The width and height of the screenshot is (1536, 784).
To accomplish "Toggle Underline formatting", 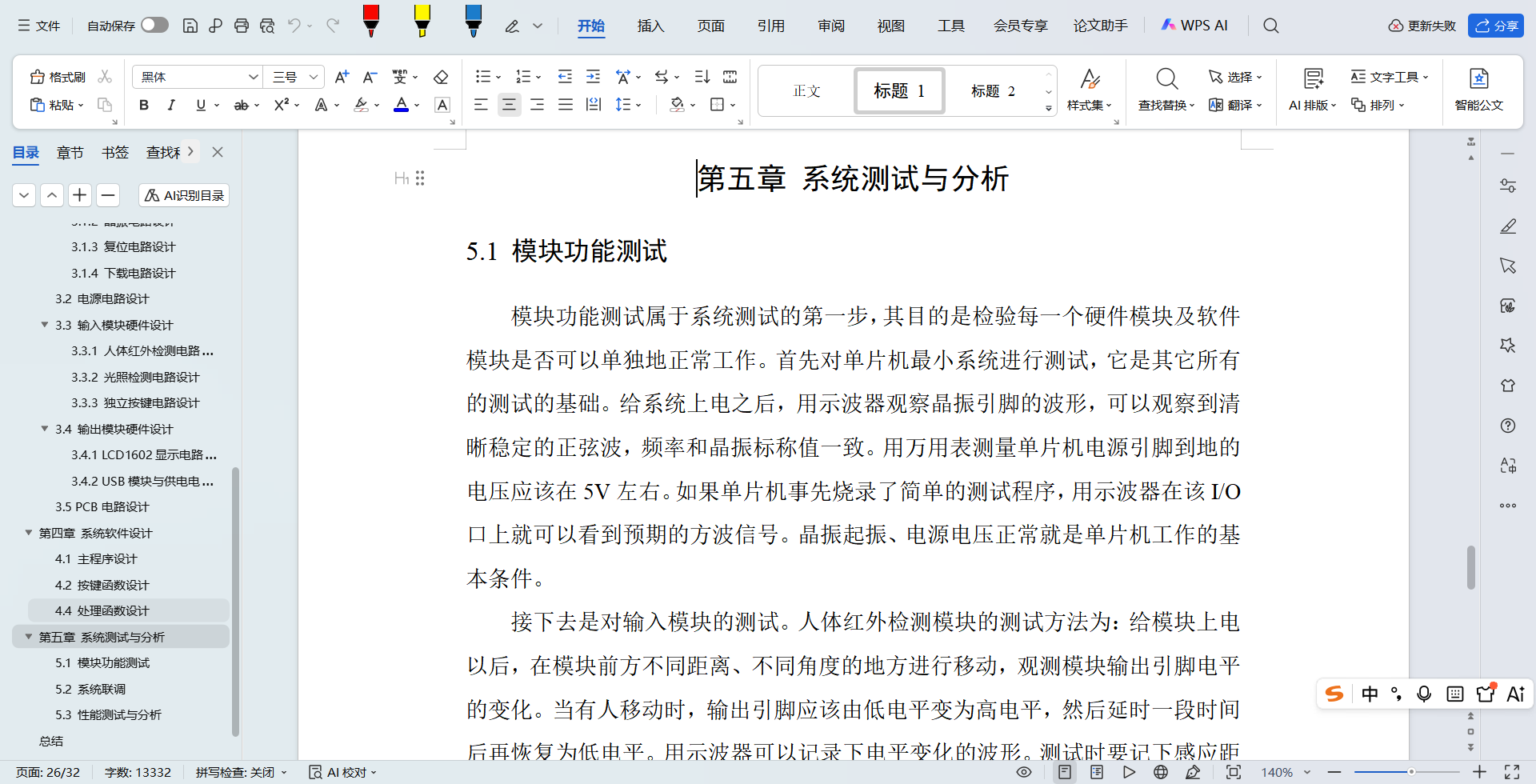I will pyautogui.click(x=201, y=105).
